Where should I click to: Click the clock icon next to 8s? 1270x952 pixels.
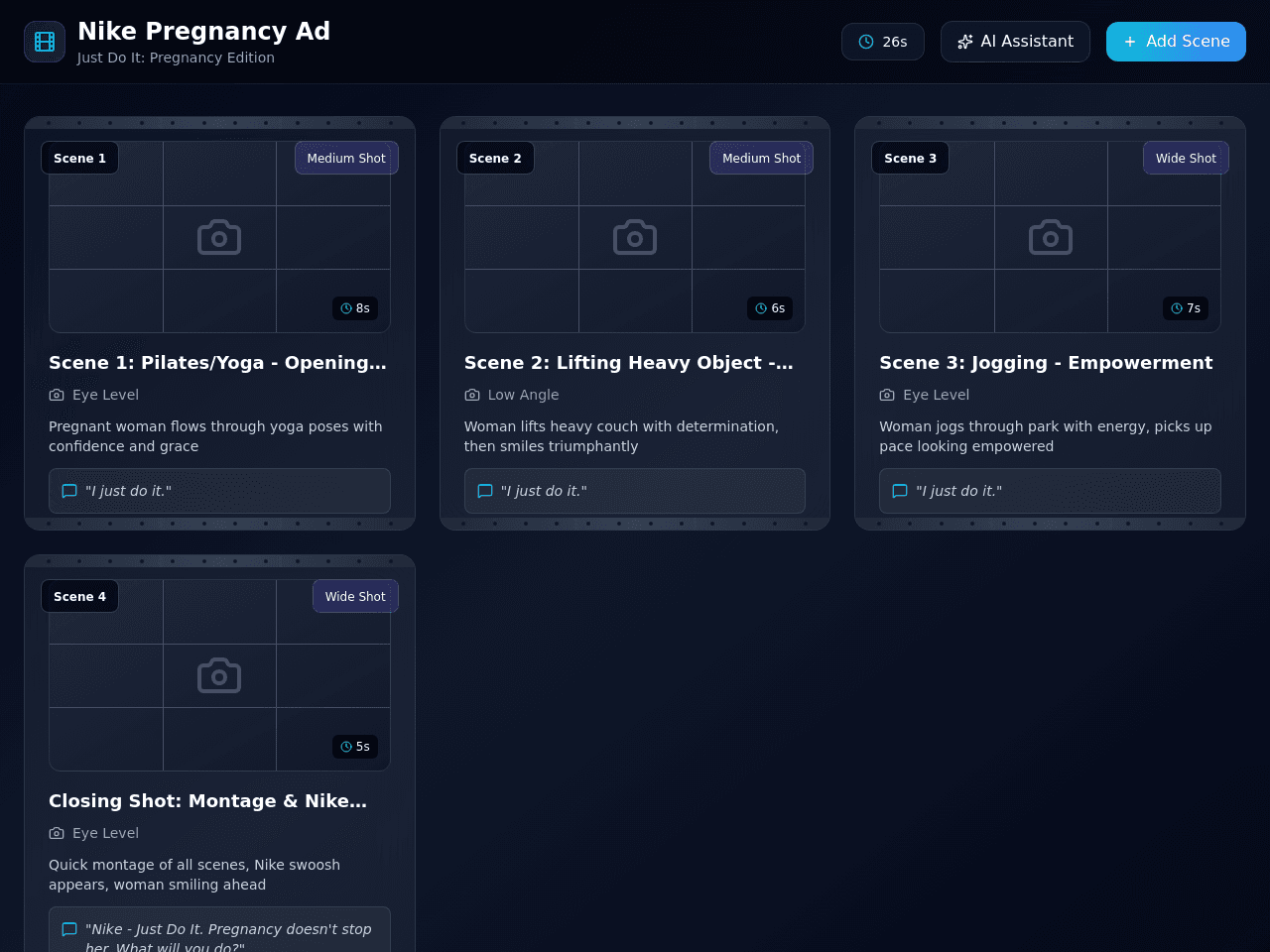[346, 308]
